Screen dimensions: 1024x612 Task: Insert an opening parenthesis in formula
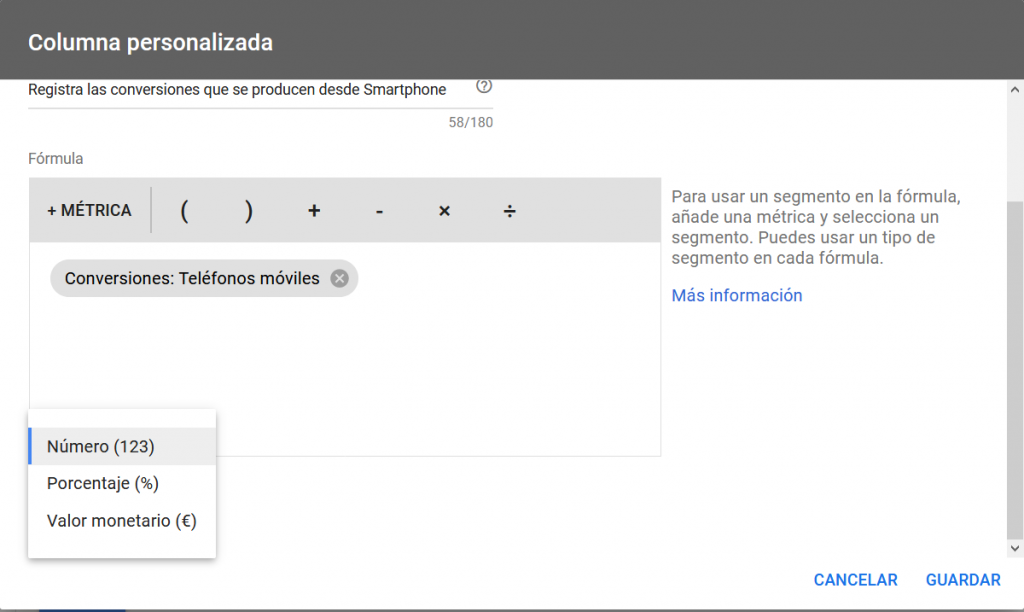click(184, 211)
